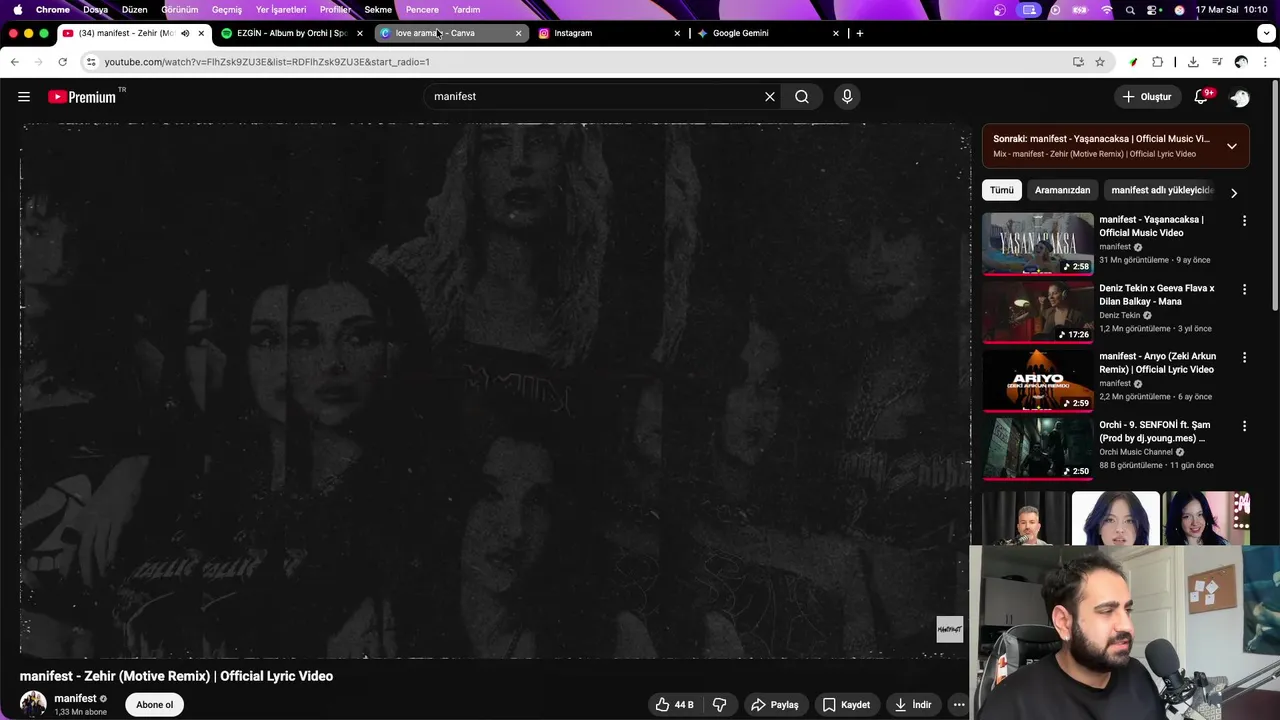Open more actions under the video
This screenshot has width=1280, height=720.
point(959,705)
